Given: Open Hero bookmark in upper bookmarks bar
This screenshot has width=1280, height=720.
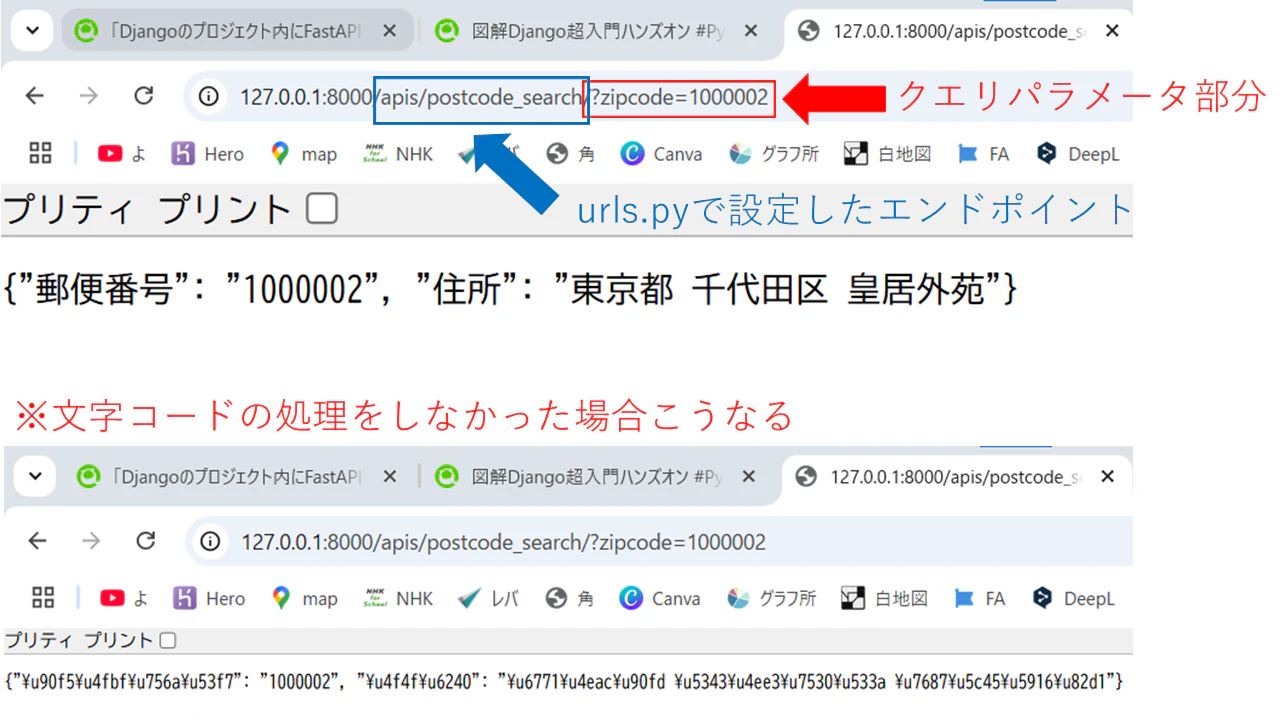Looking at the screenshot, I should click(x=207, y=154).
